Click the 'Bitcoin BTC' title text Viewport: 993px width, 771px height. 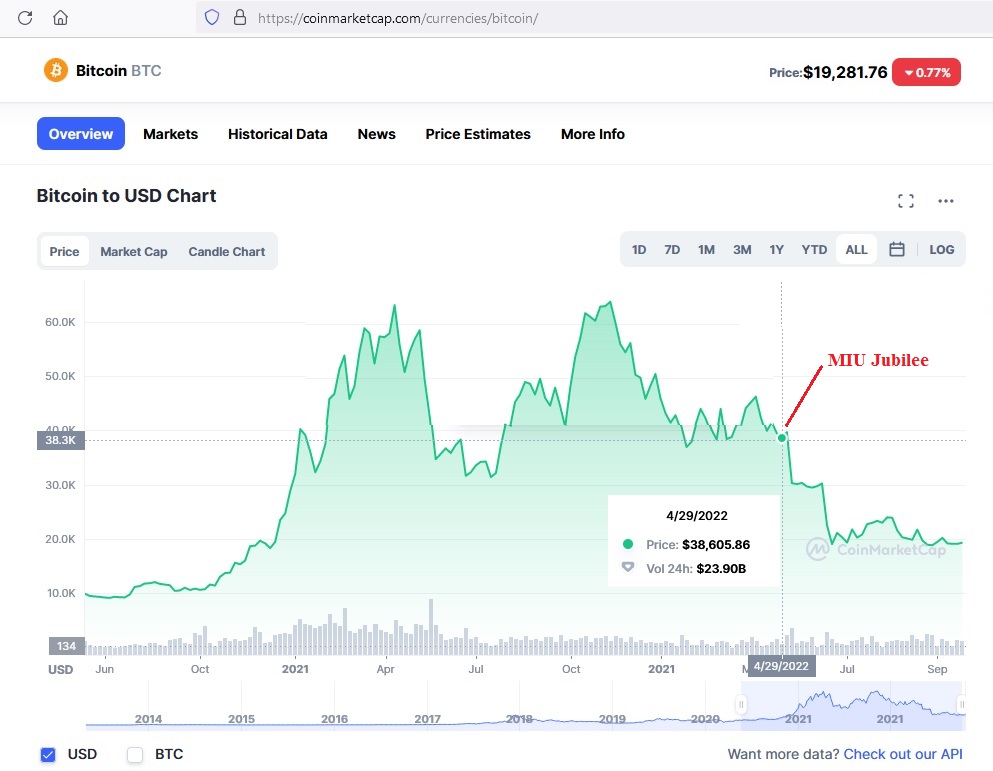[118, 70]
